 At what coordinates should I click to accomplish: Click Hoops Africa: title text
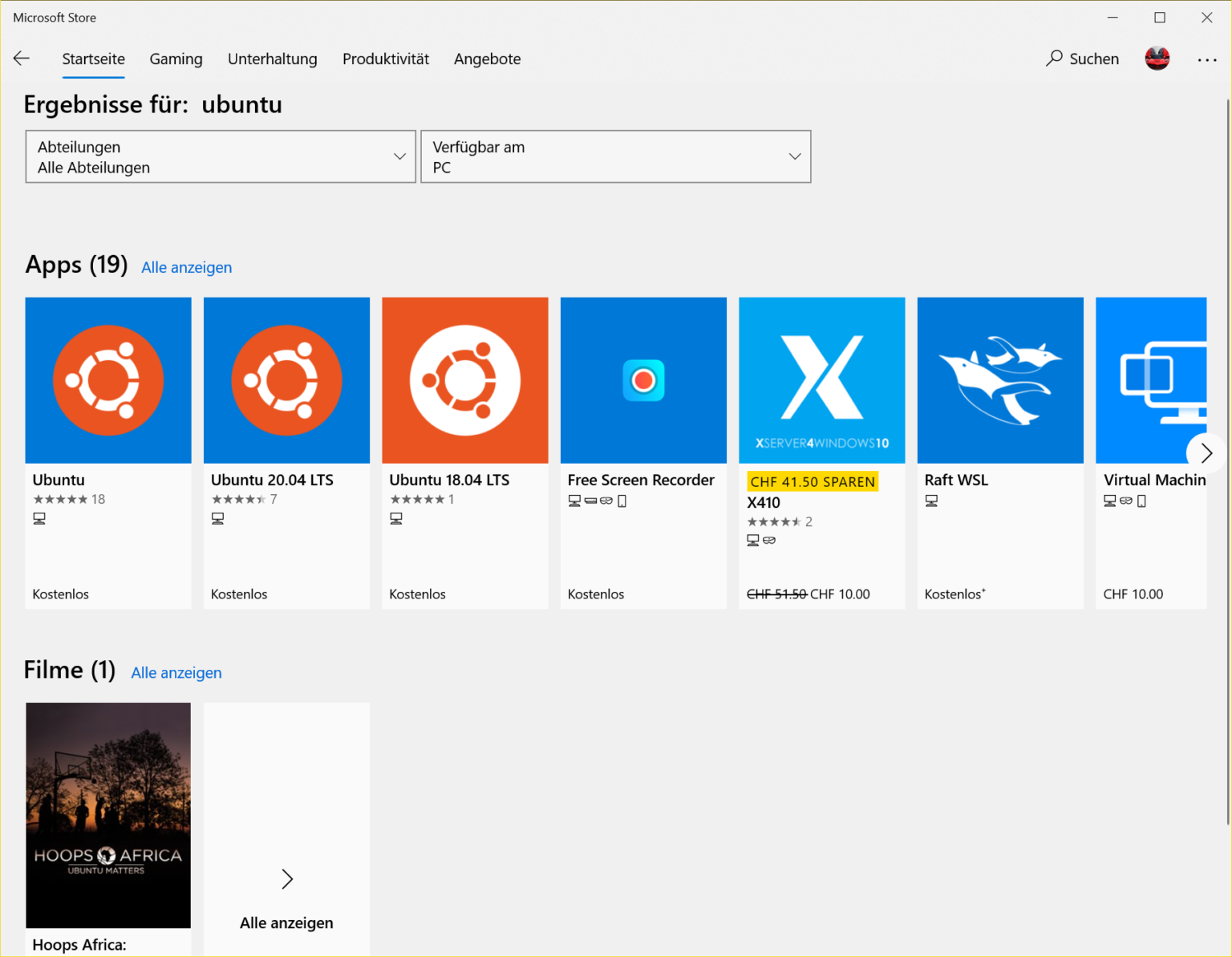79,944
